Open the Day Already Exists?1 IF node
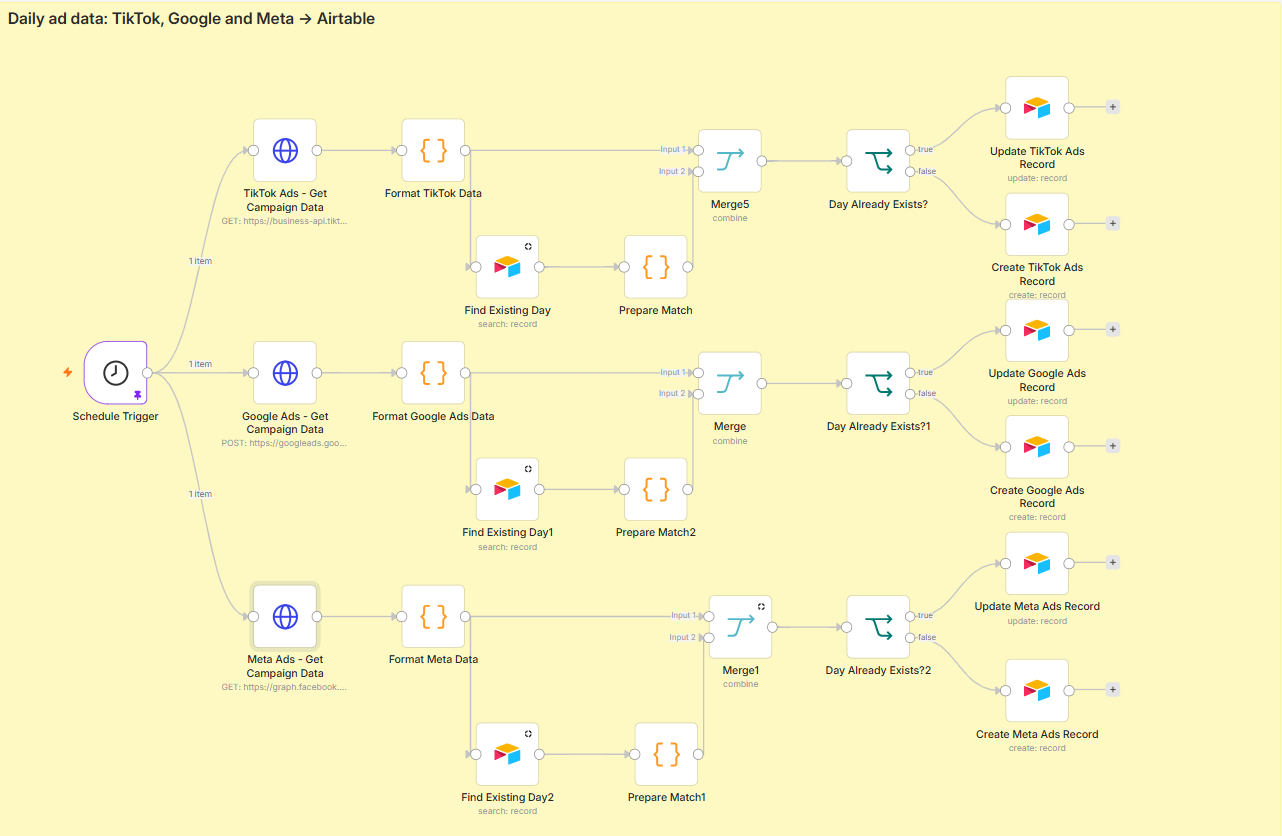Image resolution: width=1282 pixels, height=836 pixels. coord(878,383)
